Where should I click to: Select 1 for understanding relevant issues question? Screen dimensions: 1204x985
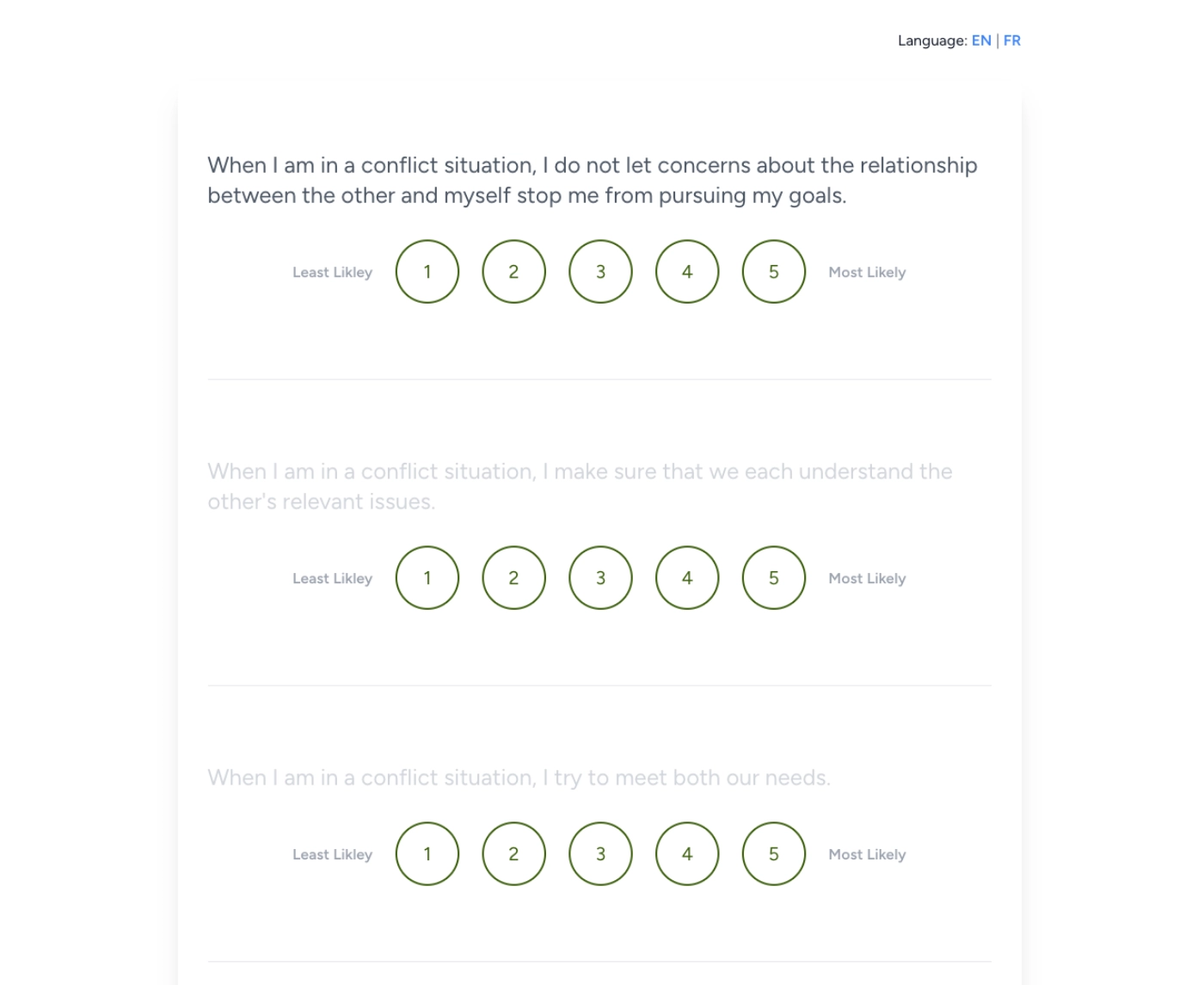427,578
